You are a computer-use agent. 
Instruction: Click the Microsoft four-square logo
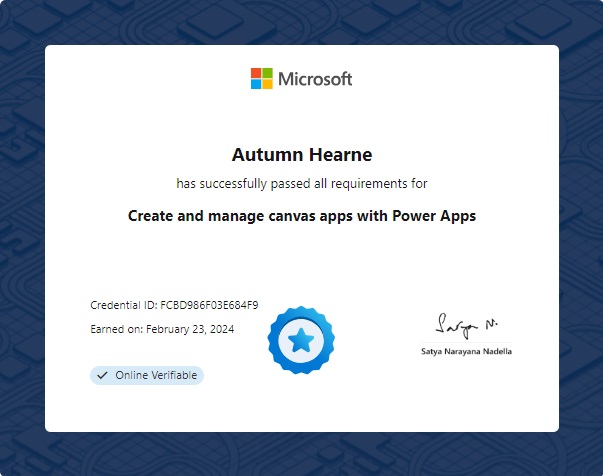coord(261,79)
